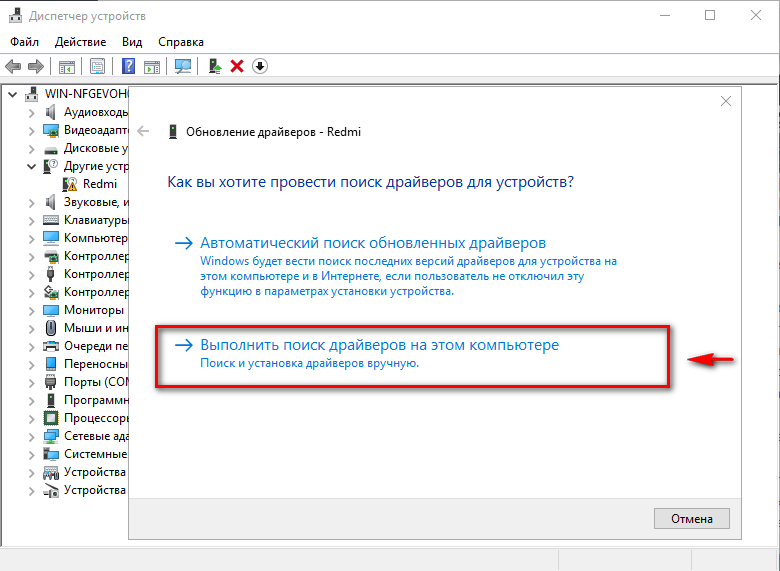Open the Файл menu

click(x=24, y=42)
